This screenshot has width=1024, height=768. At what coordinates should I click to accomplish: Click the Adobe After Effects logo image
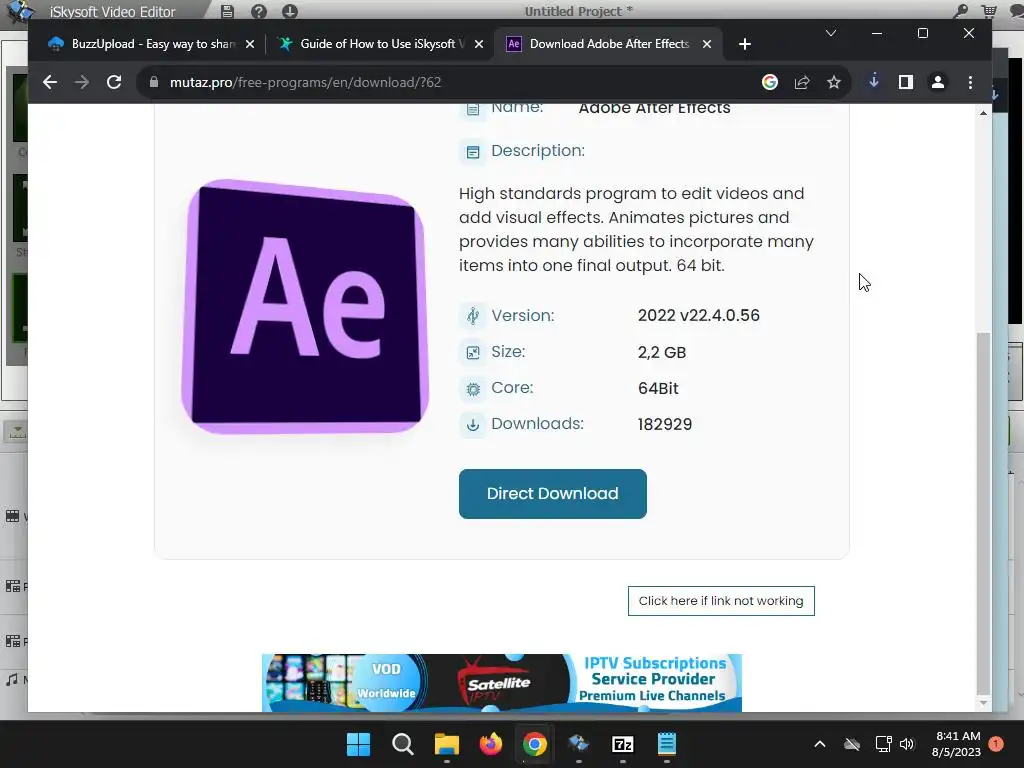tap(305, 306)
